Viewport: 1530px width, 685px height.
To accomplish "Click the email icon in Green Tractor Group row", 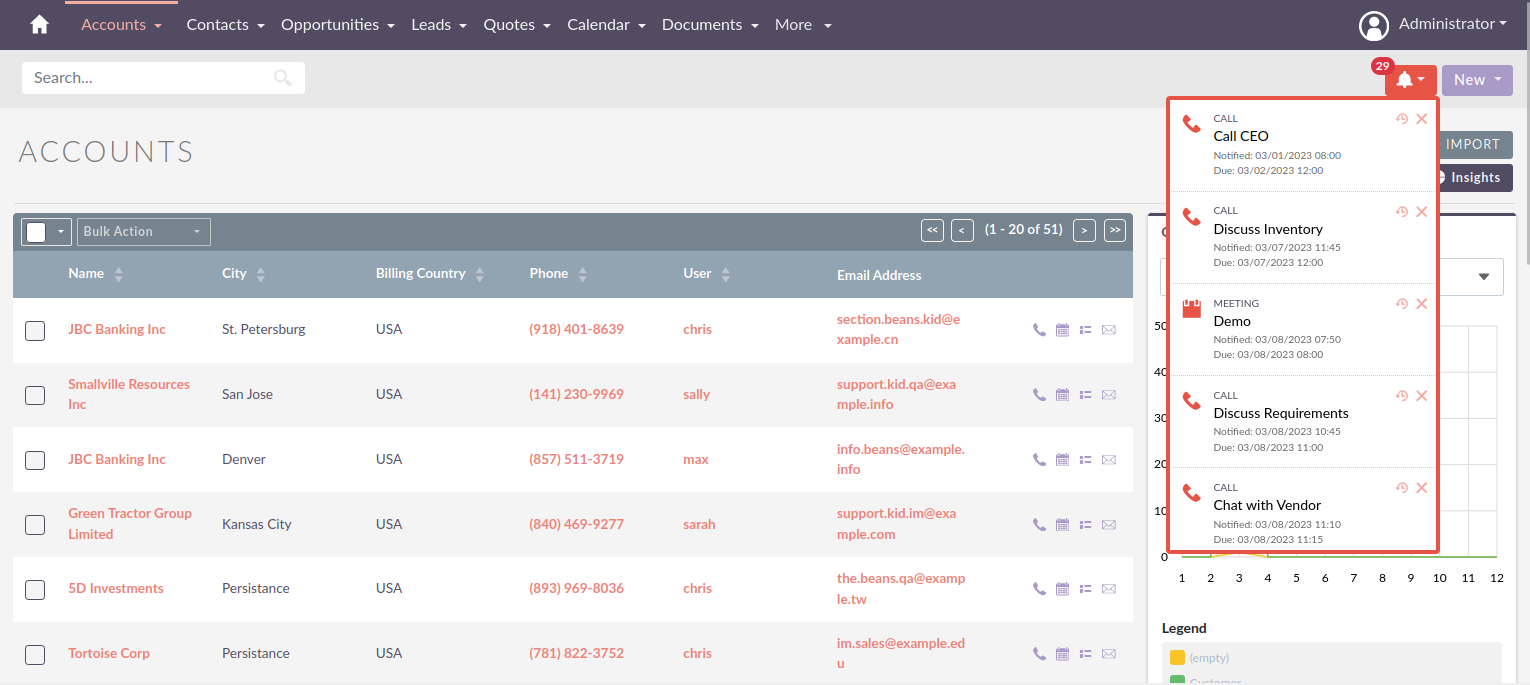I will click(1108, 525).
